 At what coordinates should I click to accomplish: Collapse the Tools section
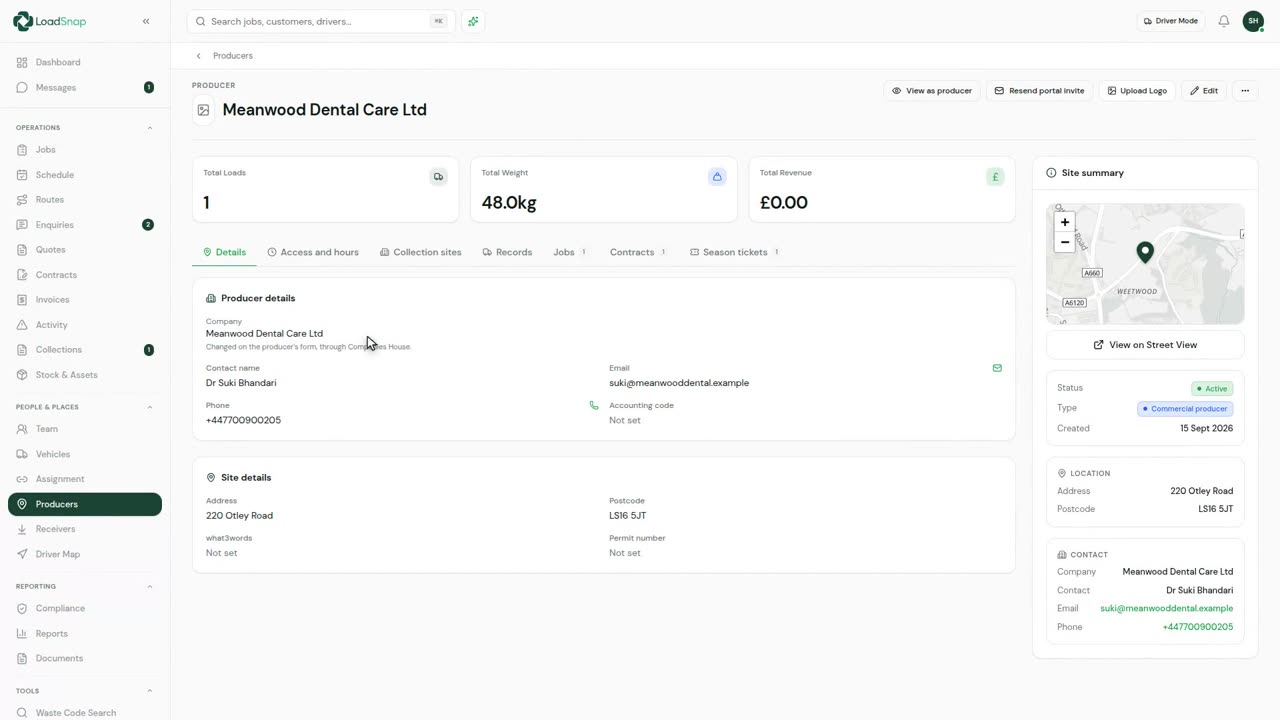pos(150,691)
